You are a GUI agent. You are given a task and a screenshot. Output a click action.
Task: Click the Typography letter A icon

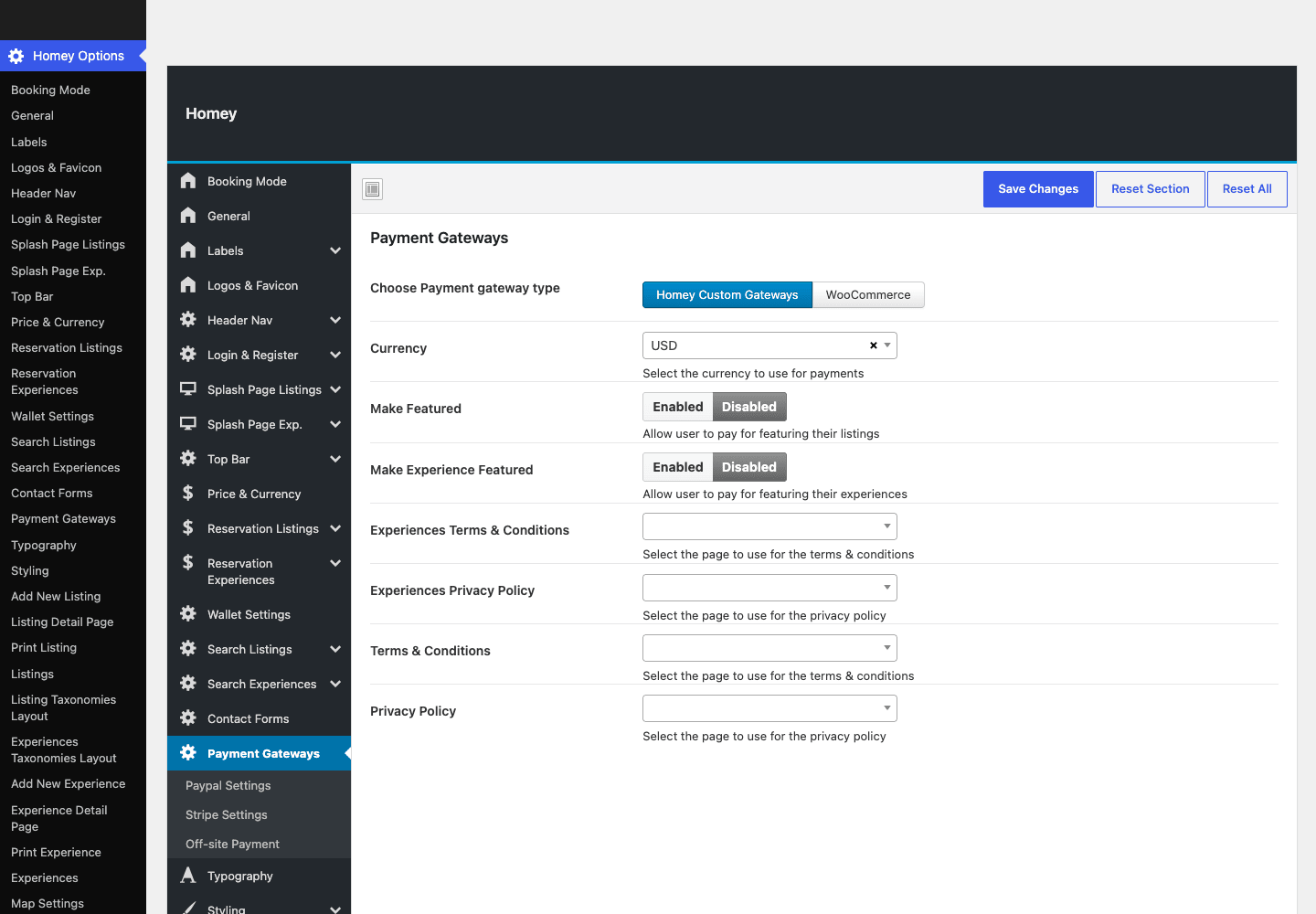pyautogui.click(x=188, y=876)
